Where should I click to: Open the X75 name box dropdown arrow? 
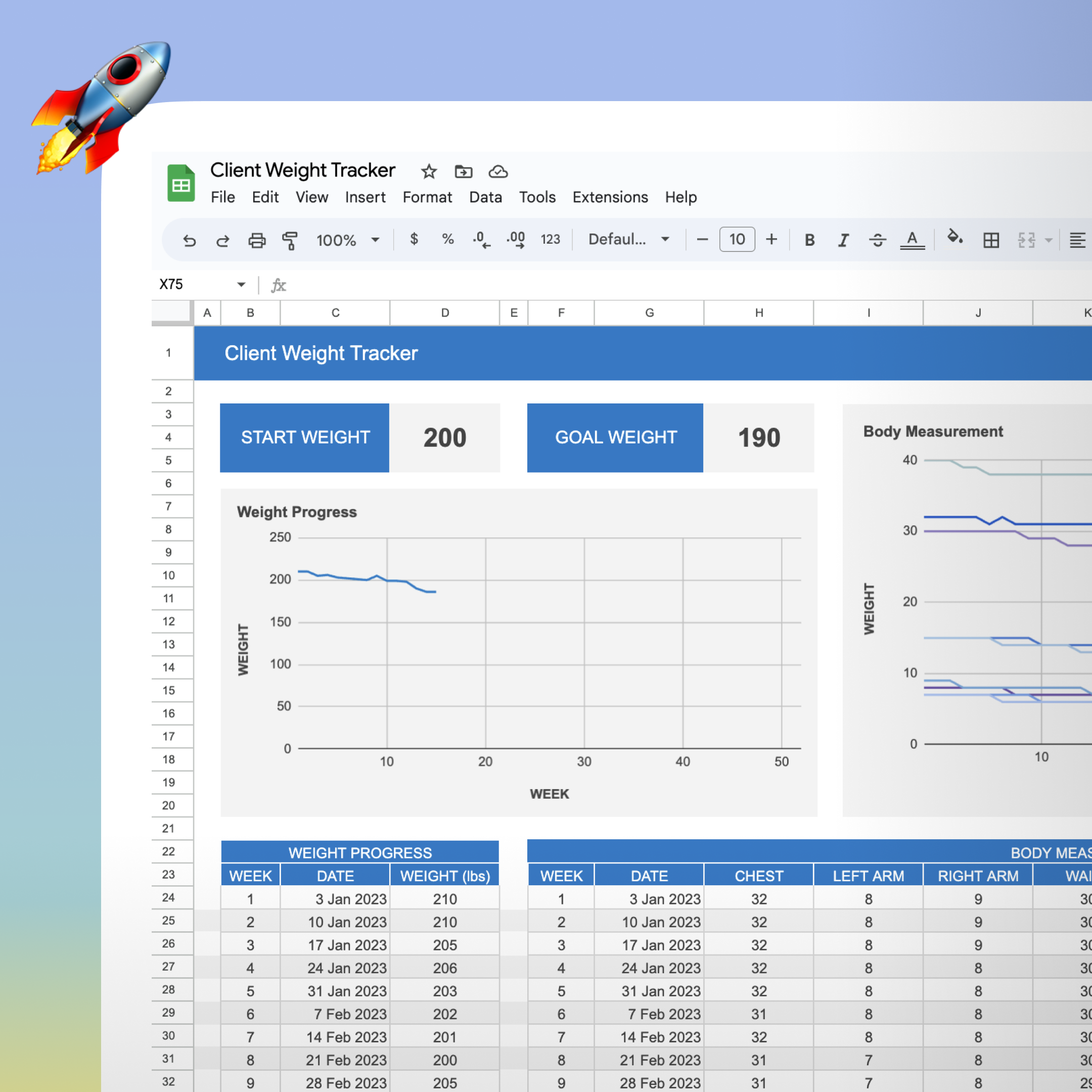(x=241, y=284)
